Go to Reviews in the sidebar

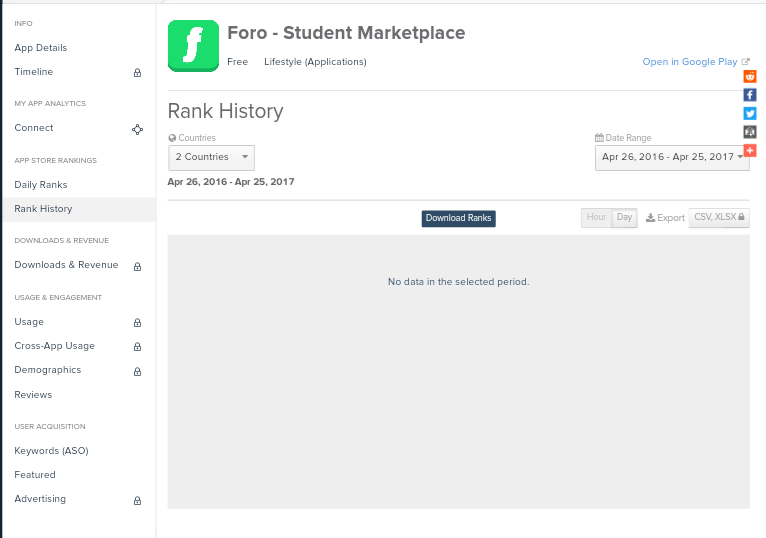click(x=33, y=395)
